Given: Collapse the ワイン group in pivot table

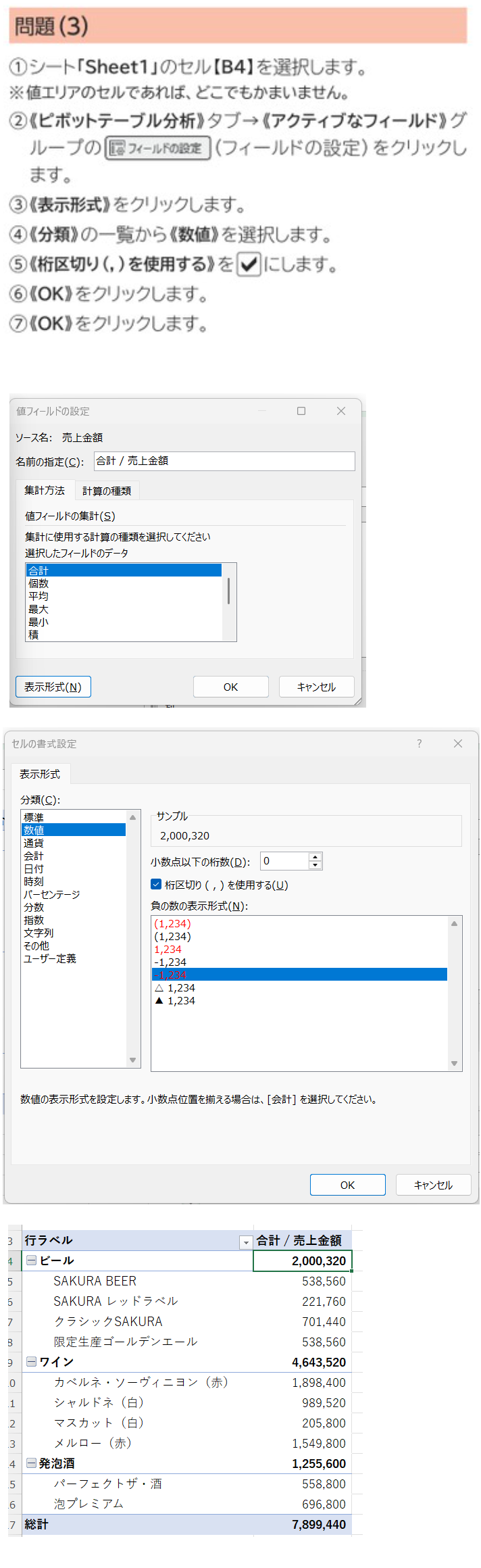Looking at the screenshot, I should coord(31,1362).
